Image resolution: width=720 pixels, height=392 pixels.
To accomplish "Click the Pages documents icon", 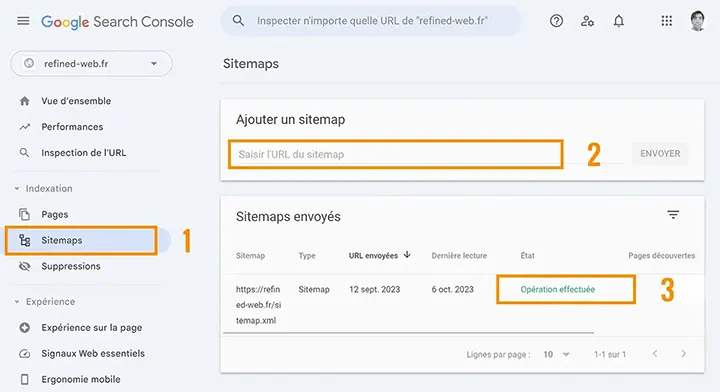I will 24,214.
